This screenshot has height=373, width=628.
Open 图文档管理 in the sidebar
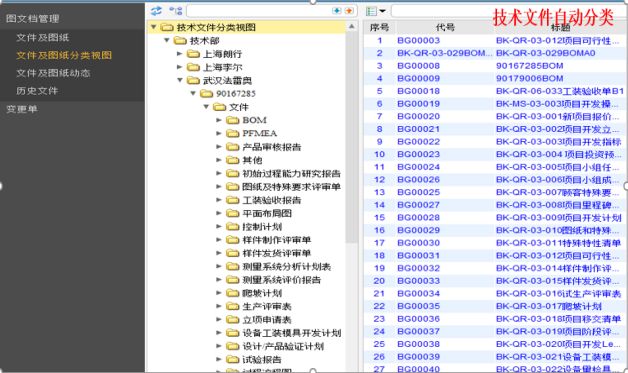click(33, 18)
